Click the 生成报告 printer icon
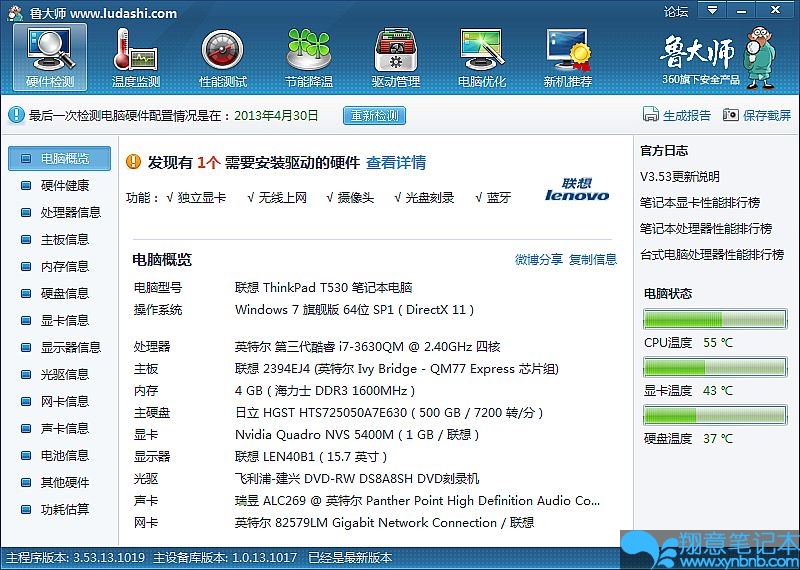The width and height of the screenshot is (800, 570). tap(651, 115)
